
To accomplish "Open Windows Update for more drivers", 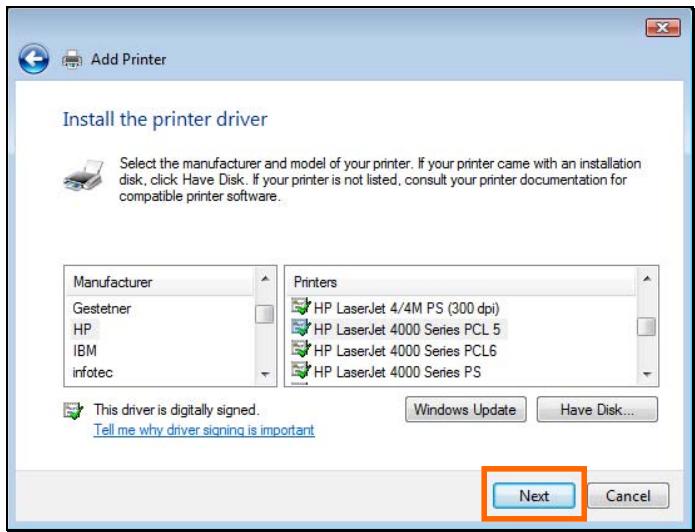I will [x=465, y=409].
